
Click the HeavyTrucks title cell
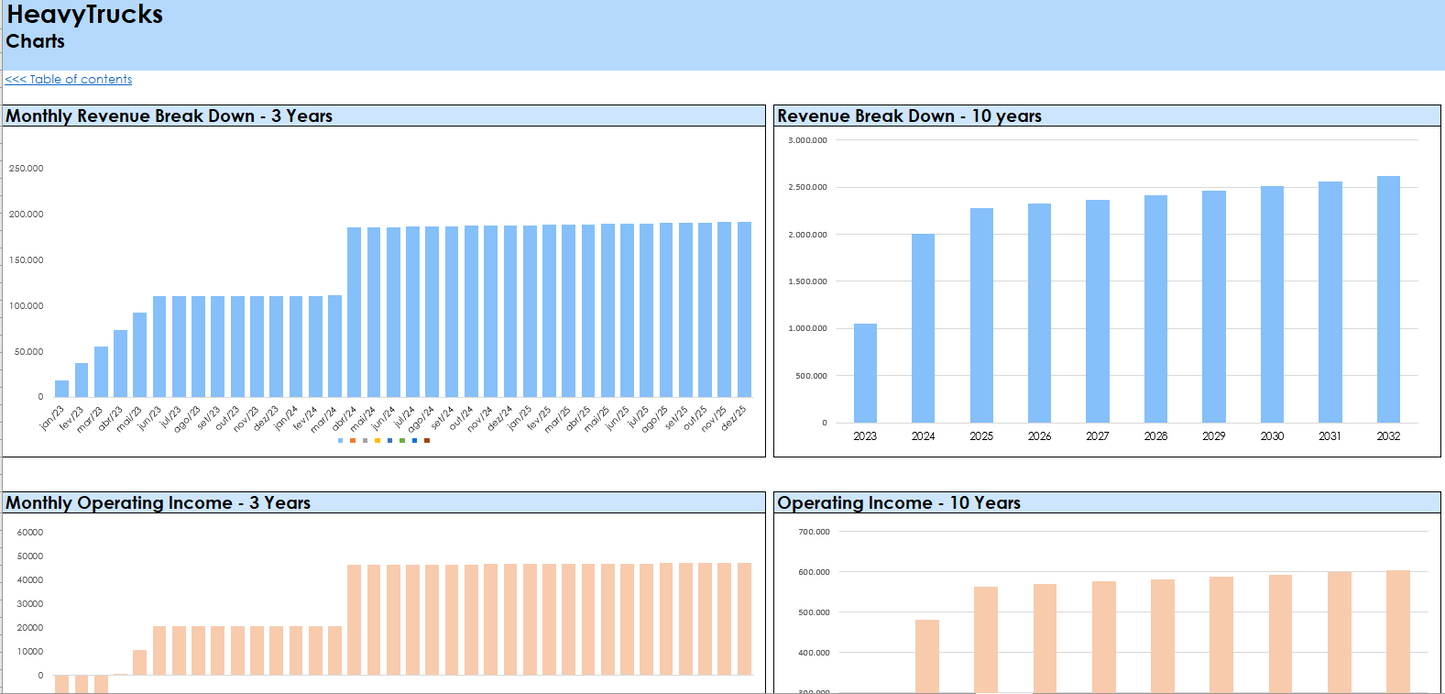click(85, 15)
